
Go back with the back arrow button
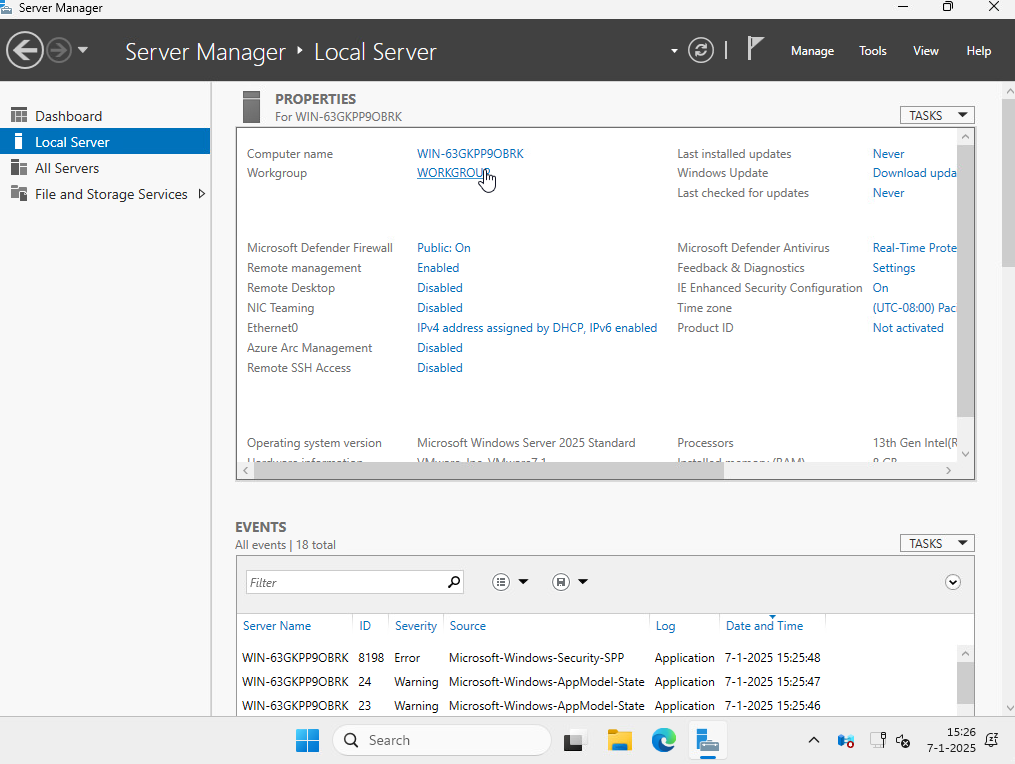tap(25, 51)
